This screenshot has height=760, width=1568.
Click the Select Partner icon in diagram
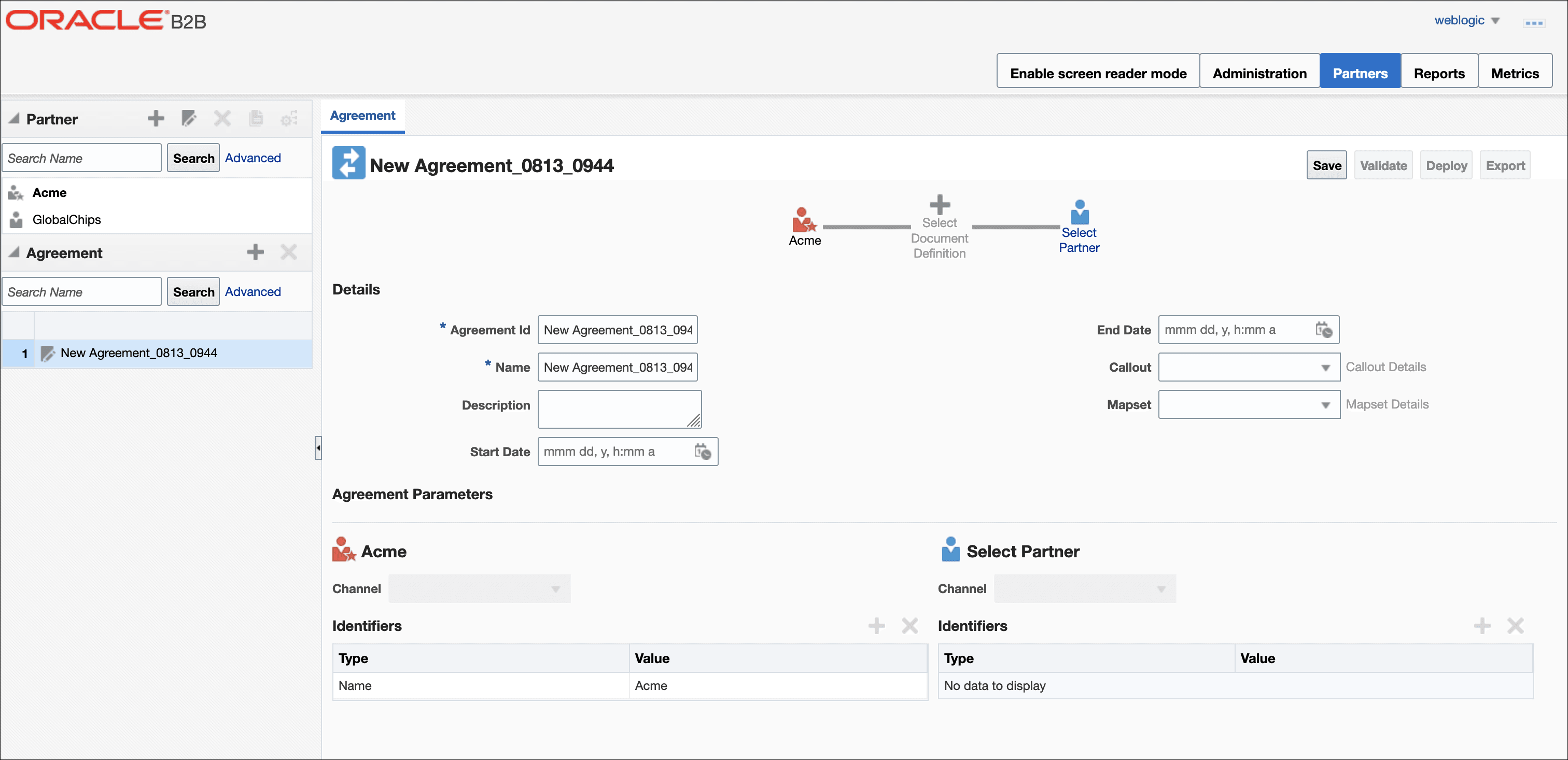click(x=1079, y=213)
